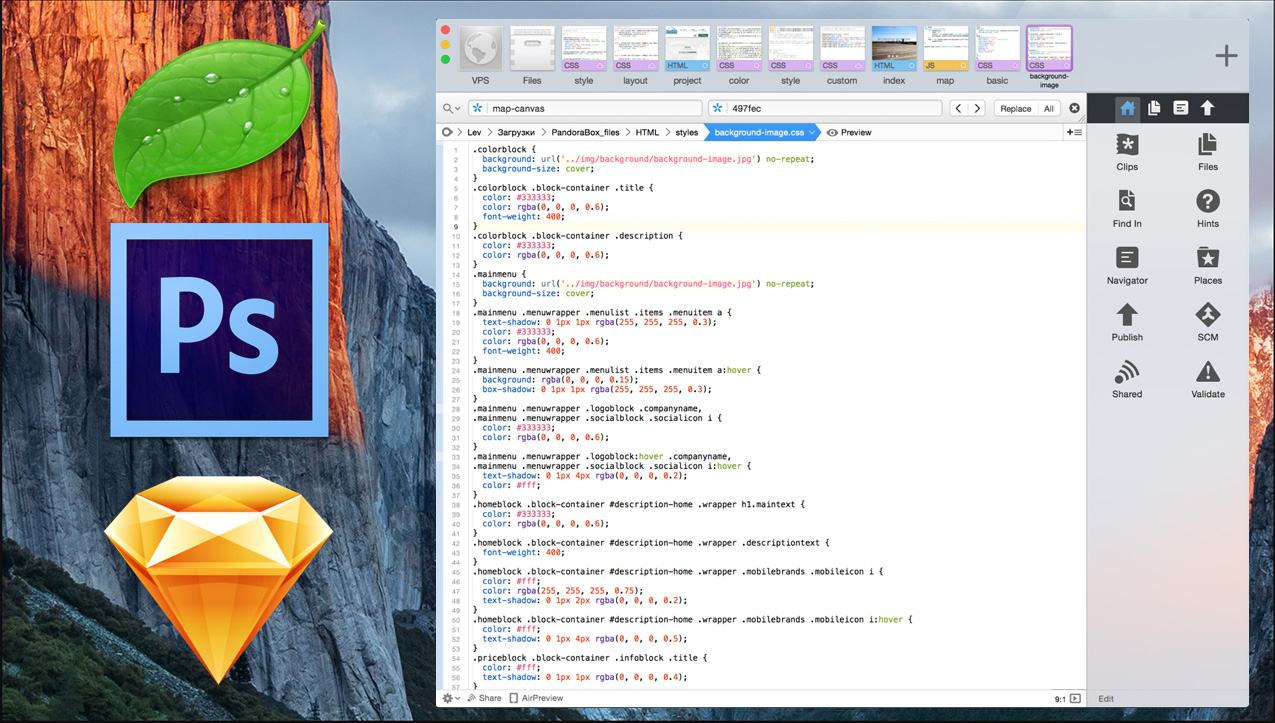
Task: Toggle wildcard in the map-canvas search field
Action: (478, 108)
